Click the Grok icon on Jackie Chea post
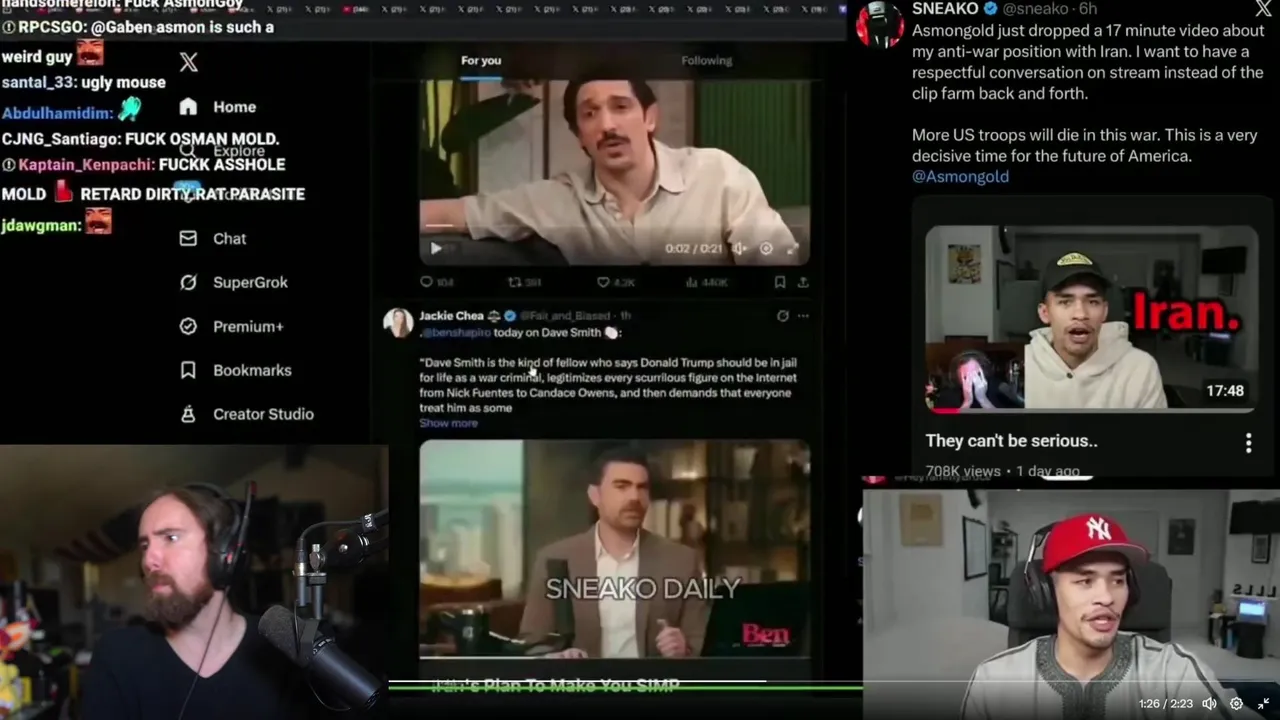Viewport: 1280px width, 720px height. point(782,316)
